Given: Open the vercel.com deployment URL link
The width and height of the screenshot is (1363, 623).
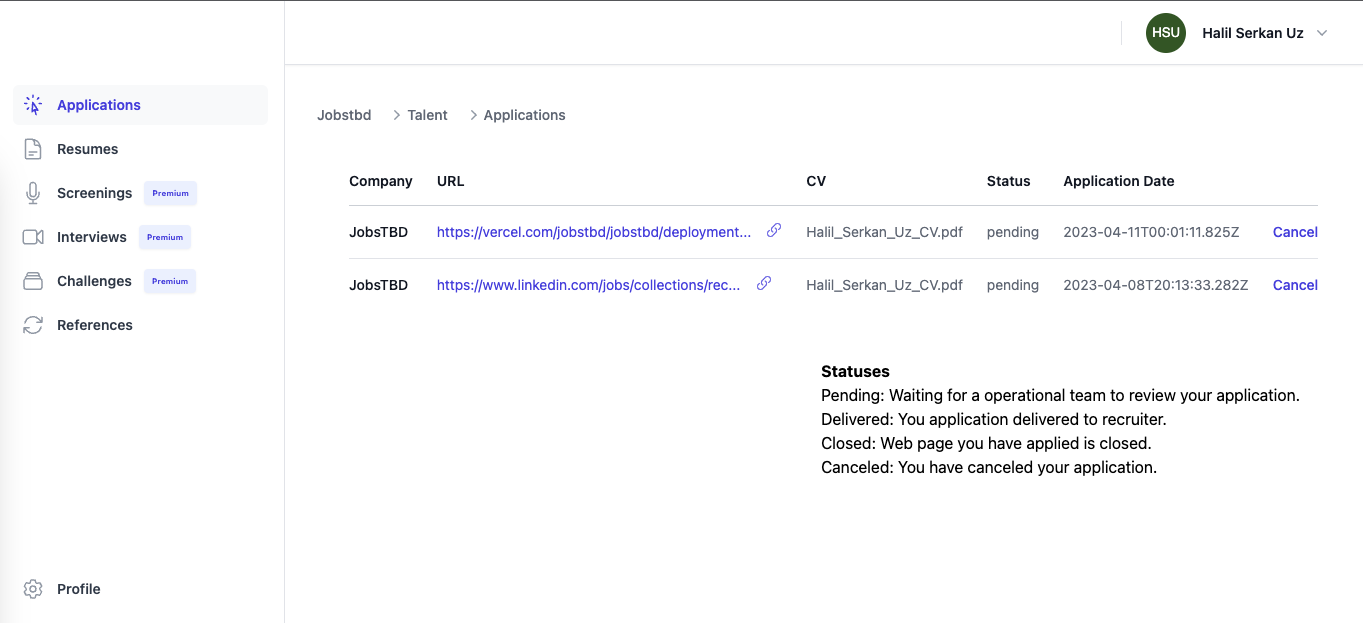Looking at the screenshot, I should [594, 232].
